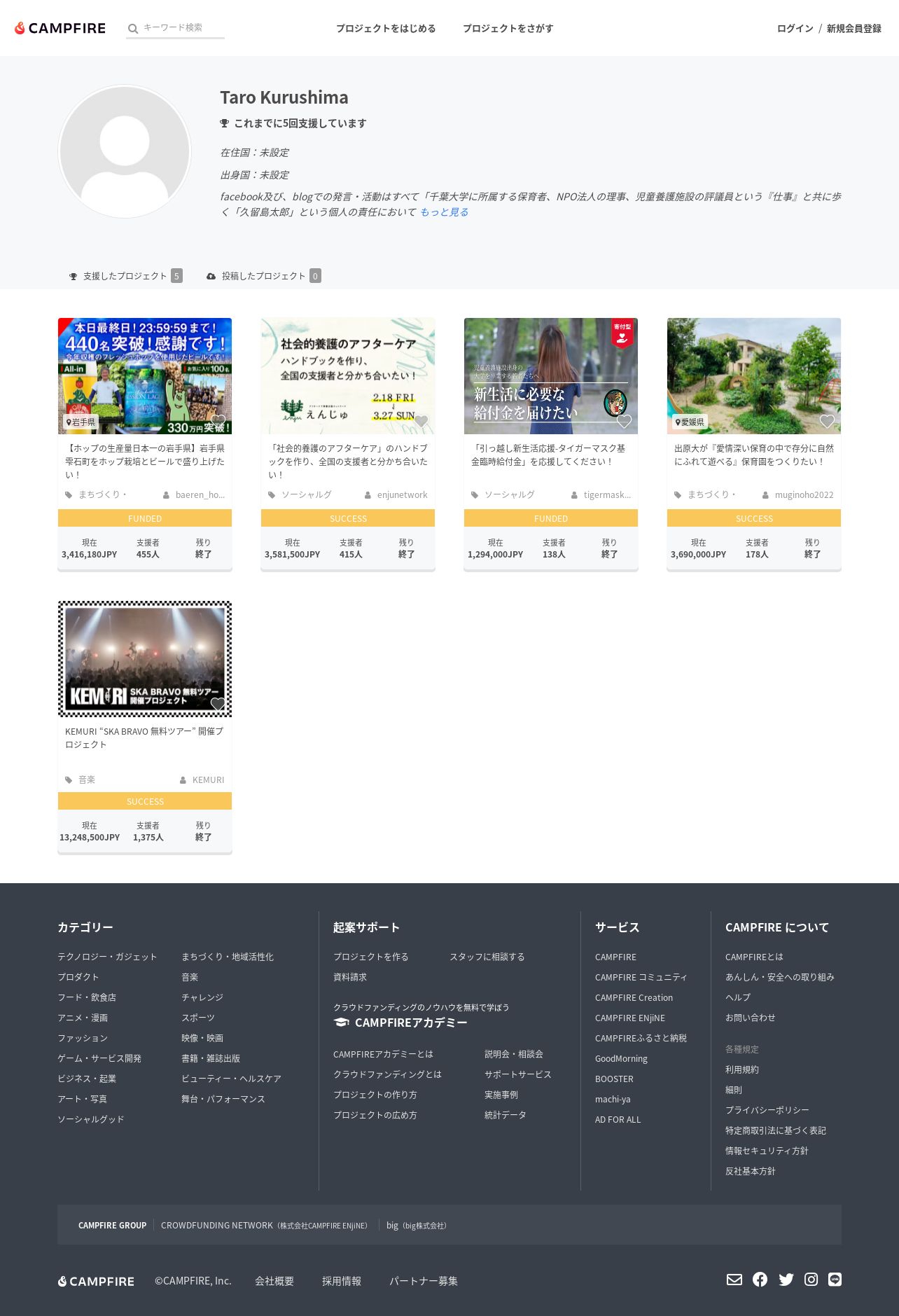
Task: Click user icon next to enjunetwork
Action: [x=368, y=495]
